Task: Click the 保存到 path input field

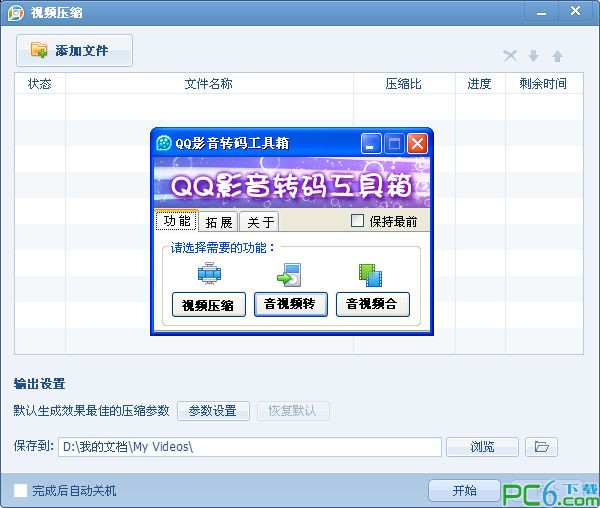Action: click(250, 447)
